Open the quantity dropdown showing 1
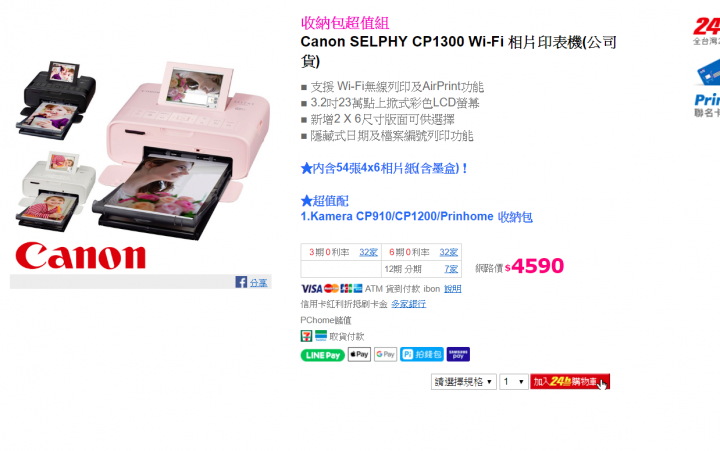The image size is (720, 451). pyautogui.click(x=513, y=382)
